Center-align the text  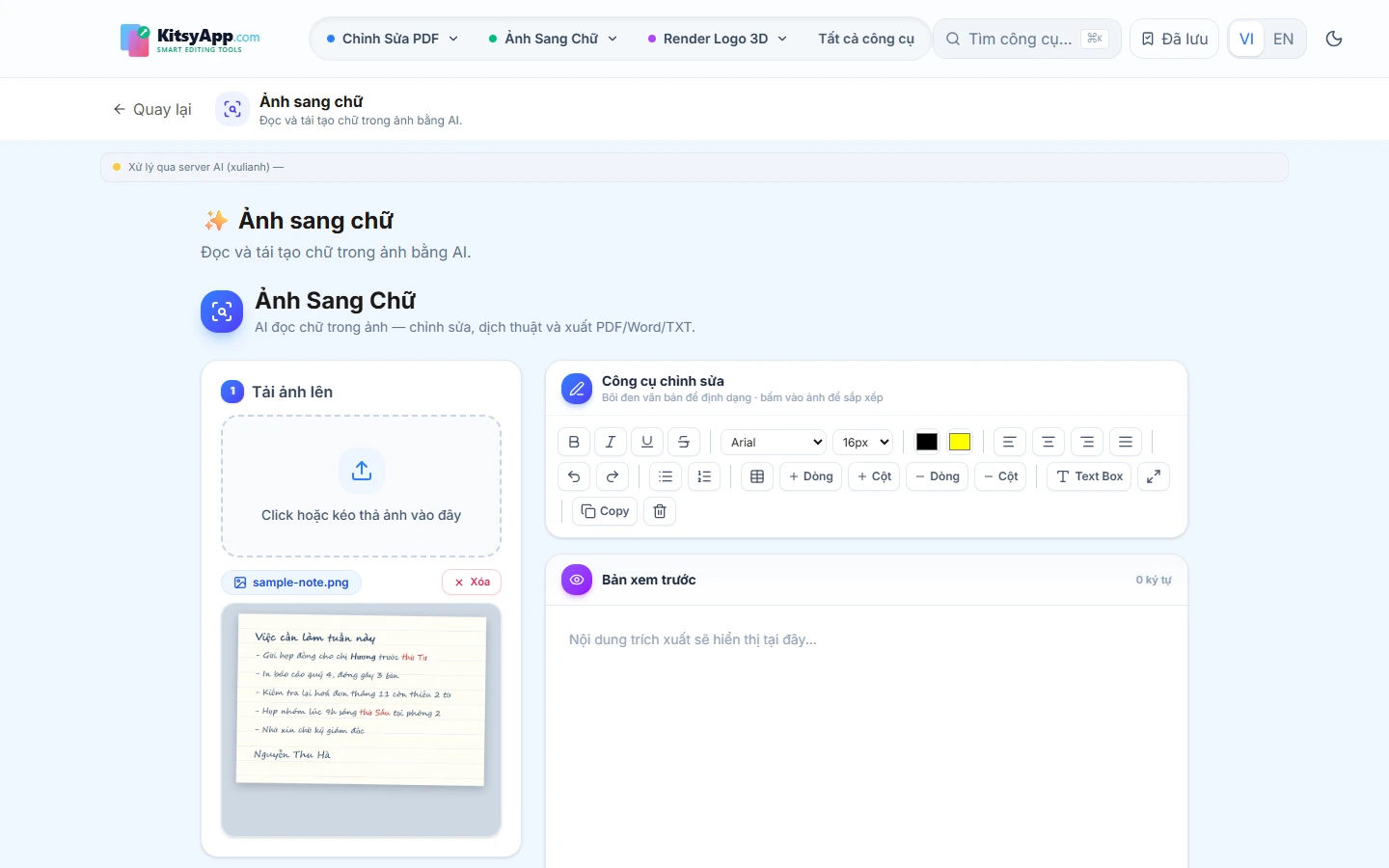coord(1049,442)
